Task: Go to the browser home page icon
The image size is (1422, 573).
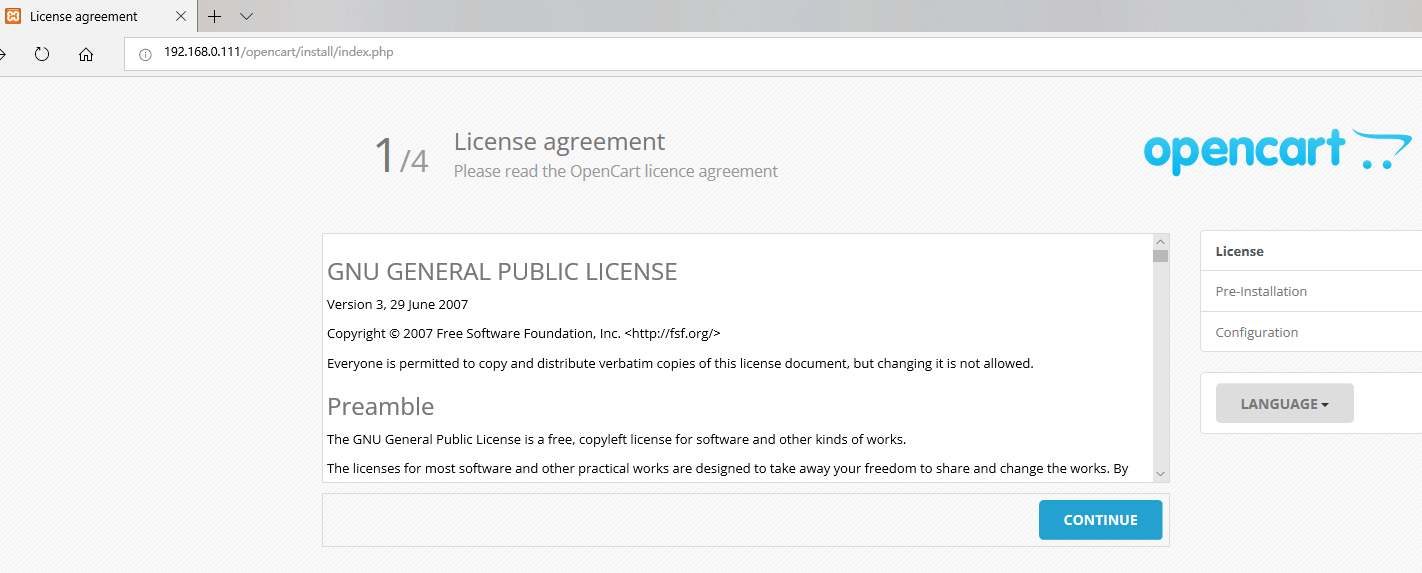Action: click(86, 54)
